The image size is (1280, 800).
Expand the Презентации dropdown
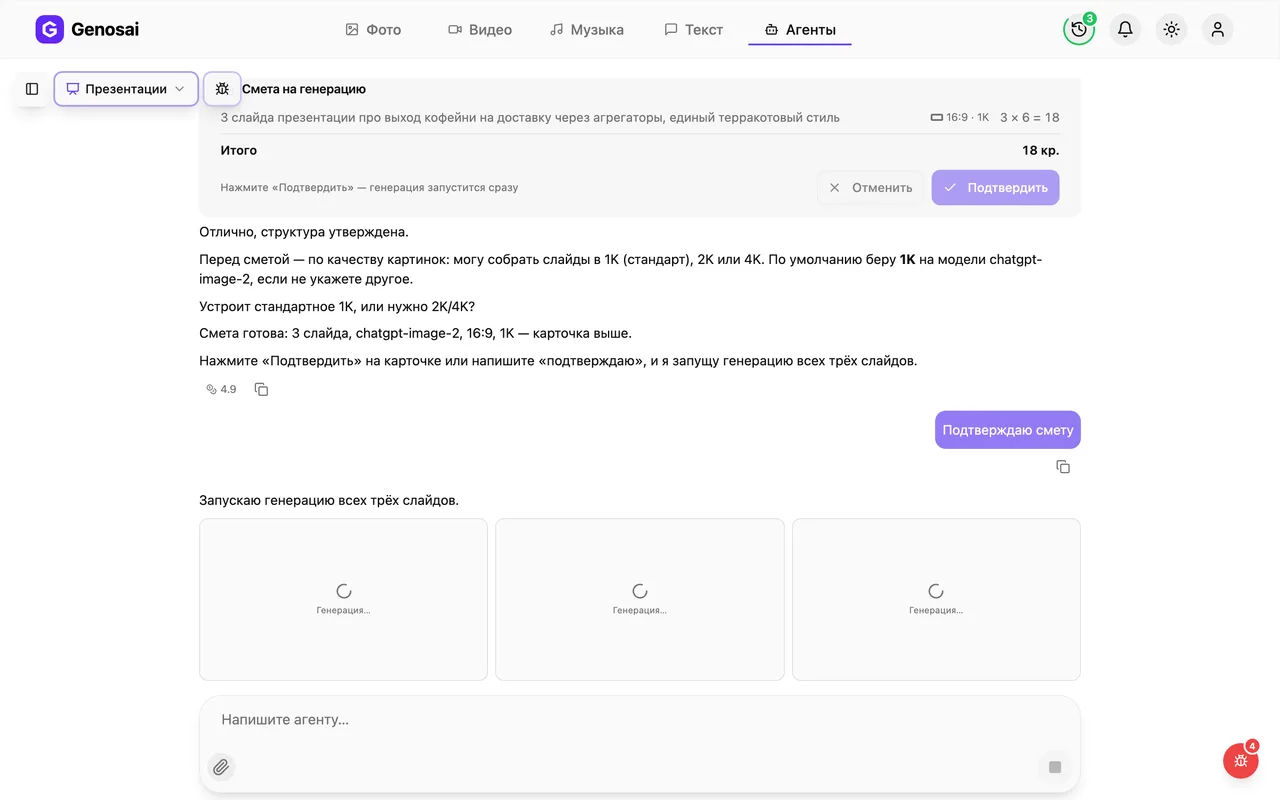(126, 89)
